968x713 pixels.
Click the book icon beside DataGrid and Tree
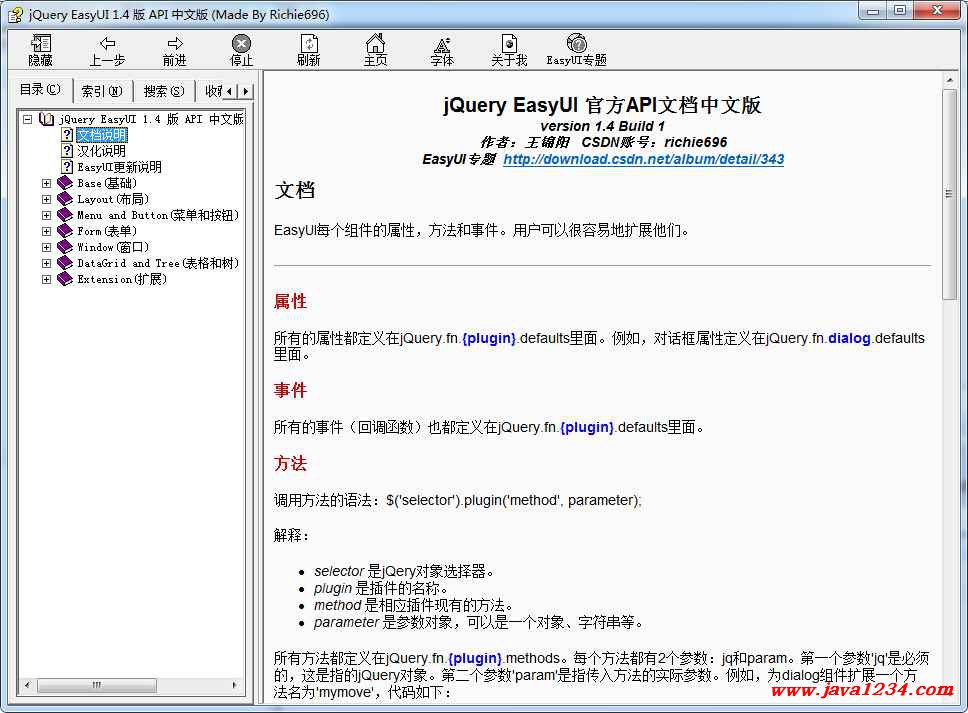pos(65,263)
